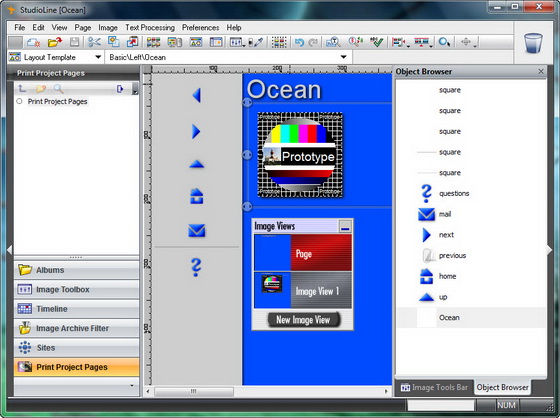Image resolution: width=560 pixels, height=418 pixels.
Task: Click the New Image View button
Action: 303,319
